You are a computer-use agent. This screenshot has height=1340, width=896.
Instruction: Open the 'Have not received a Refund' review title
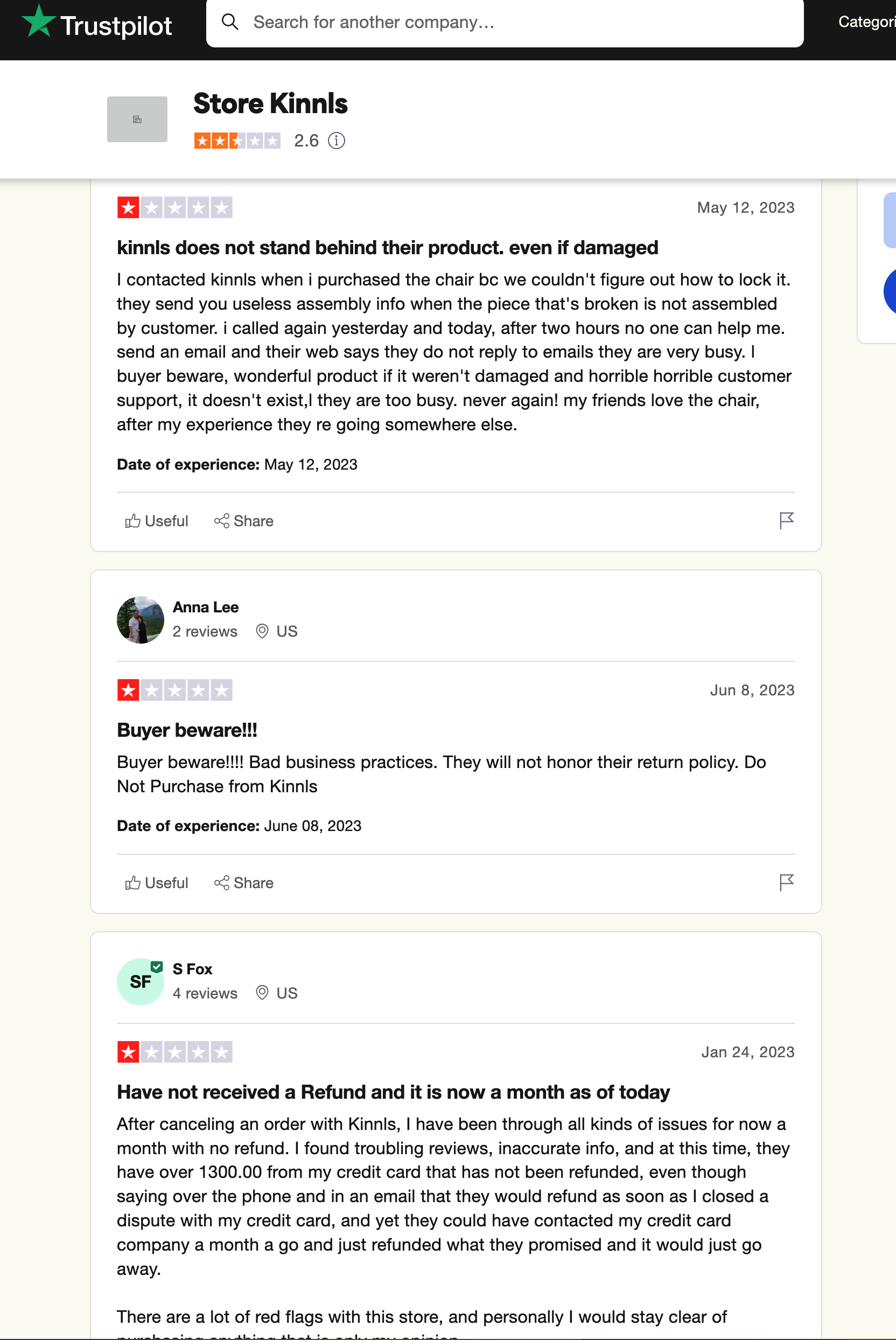[393, 1091]
